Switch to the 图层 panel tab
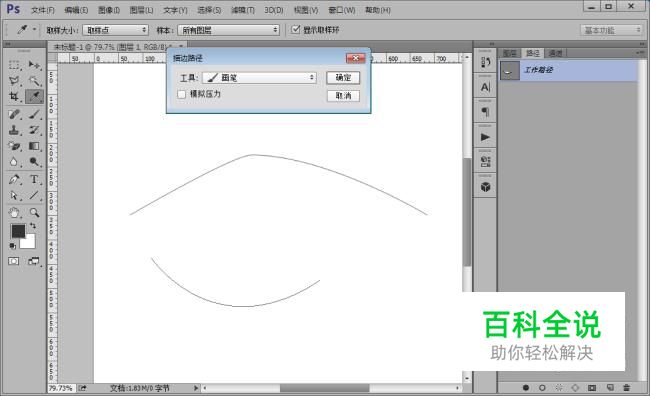The height and width of the screenshot is (396, 650). (509, 53)
